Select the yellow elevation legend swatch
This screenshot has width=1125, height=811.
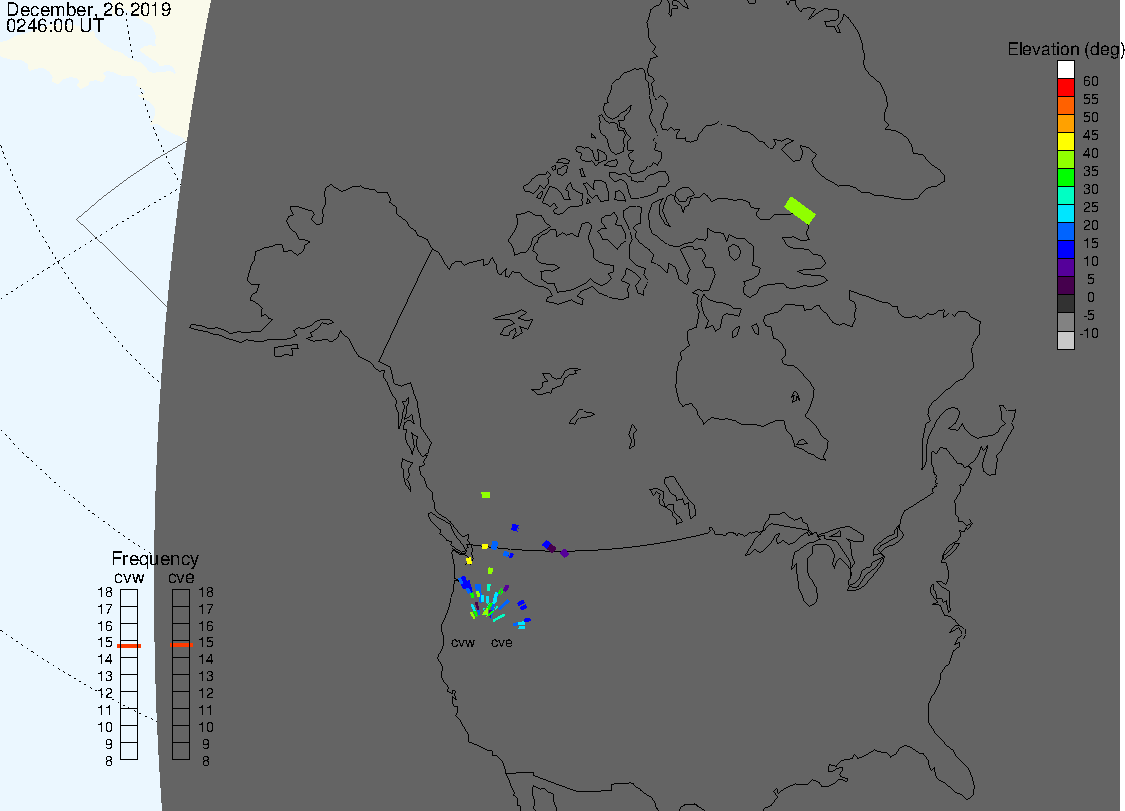1065,141
